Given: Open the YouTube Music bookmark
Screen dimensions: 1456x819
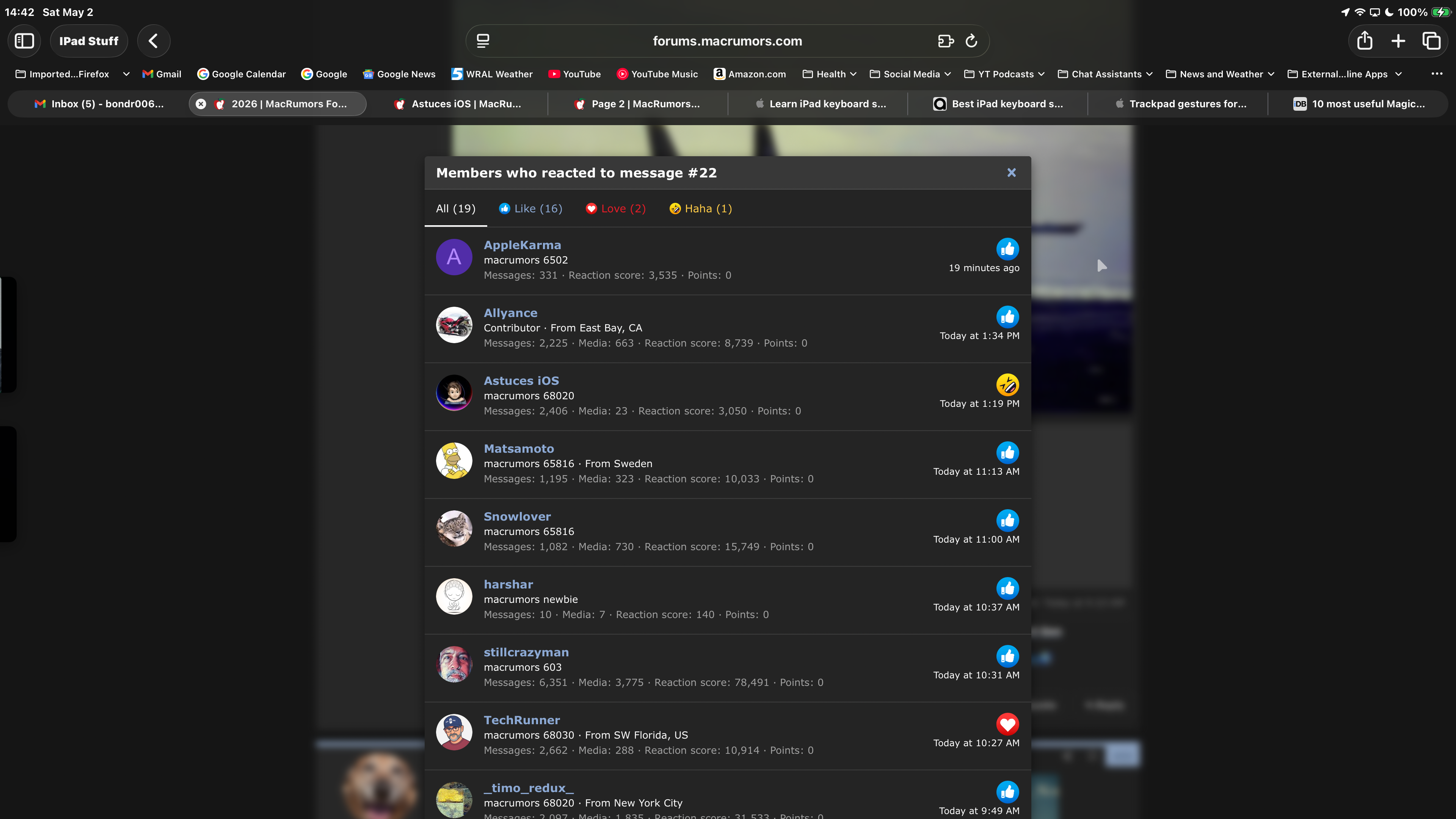Looking at the screenshot, I should click(x=657, y=74).
